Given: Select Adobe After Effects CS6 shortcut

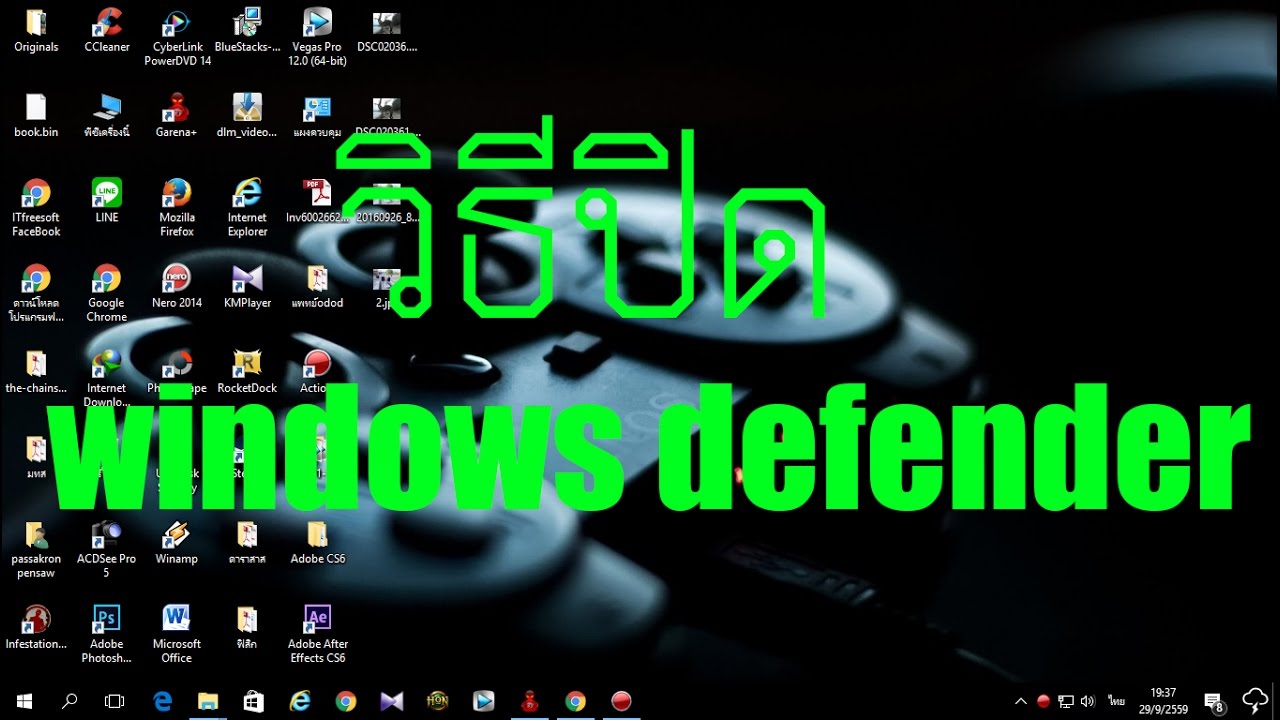Looking at the screenshot, I should click(x=317, y=635).
